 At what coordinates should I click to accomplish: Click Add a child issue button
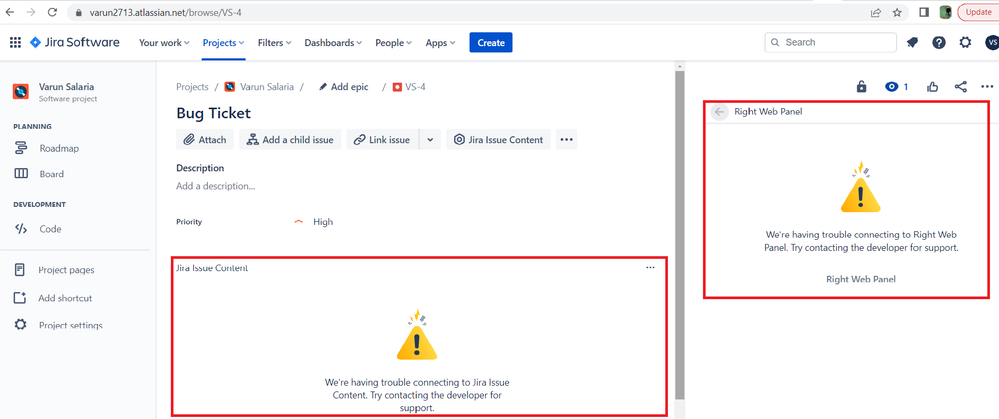coord(291,139)
